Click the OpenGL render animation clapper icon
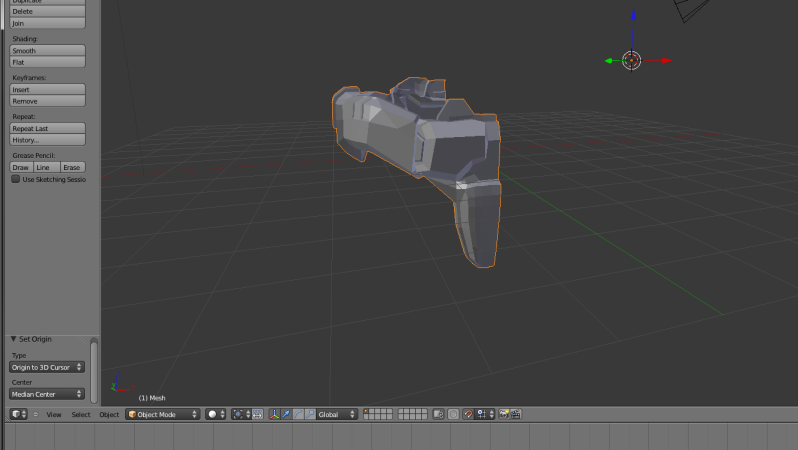This screenshot has height=450, width=798. [516, 414]
